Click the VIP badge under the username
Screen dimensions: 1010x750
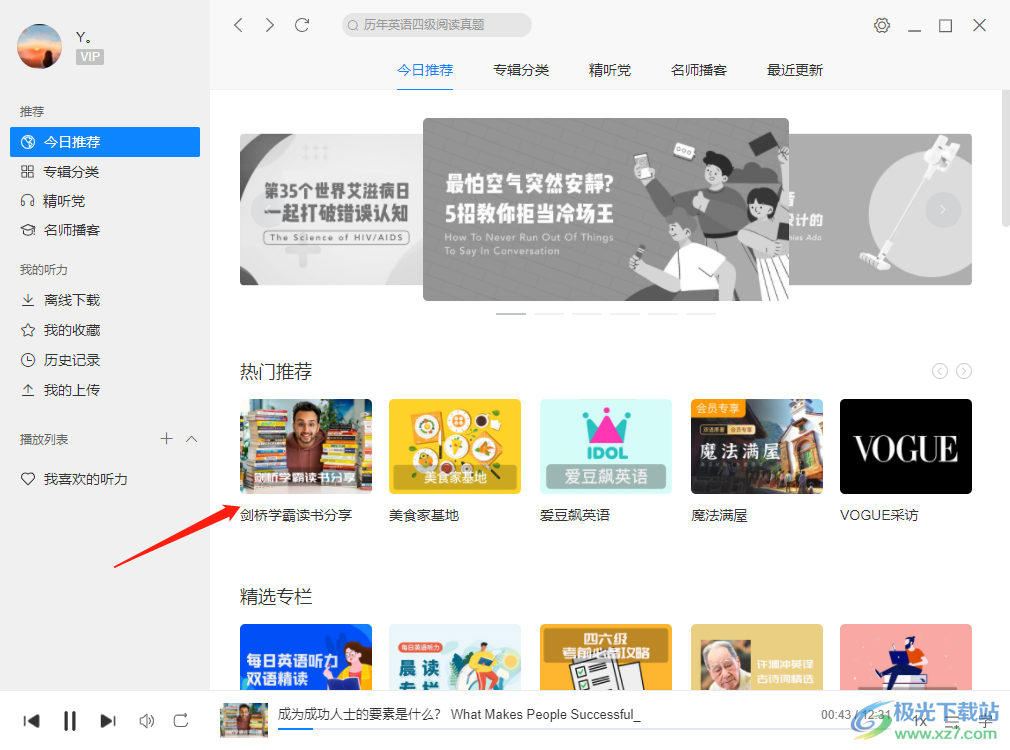coord(90,57)
